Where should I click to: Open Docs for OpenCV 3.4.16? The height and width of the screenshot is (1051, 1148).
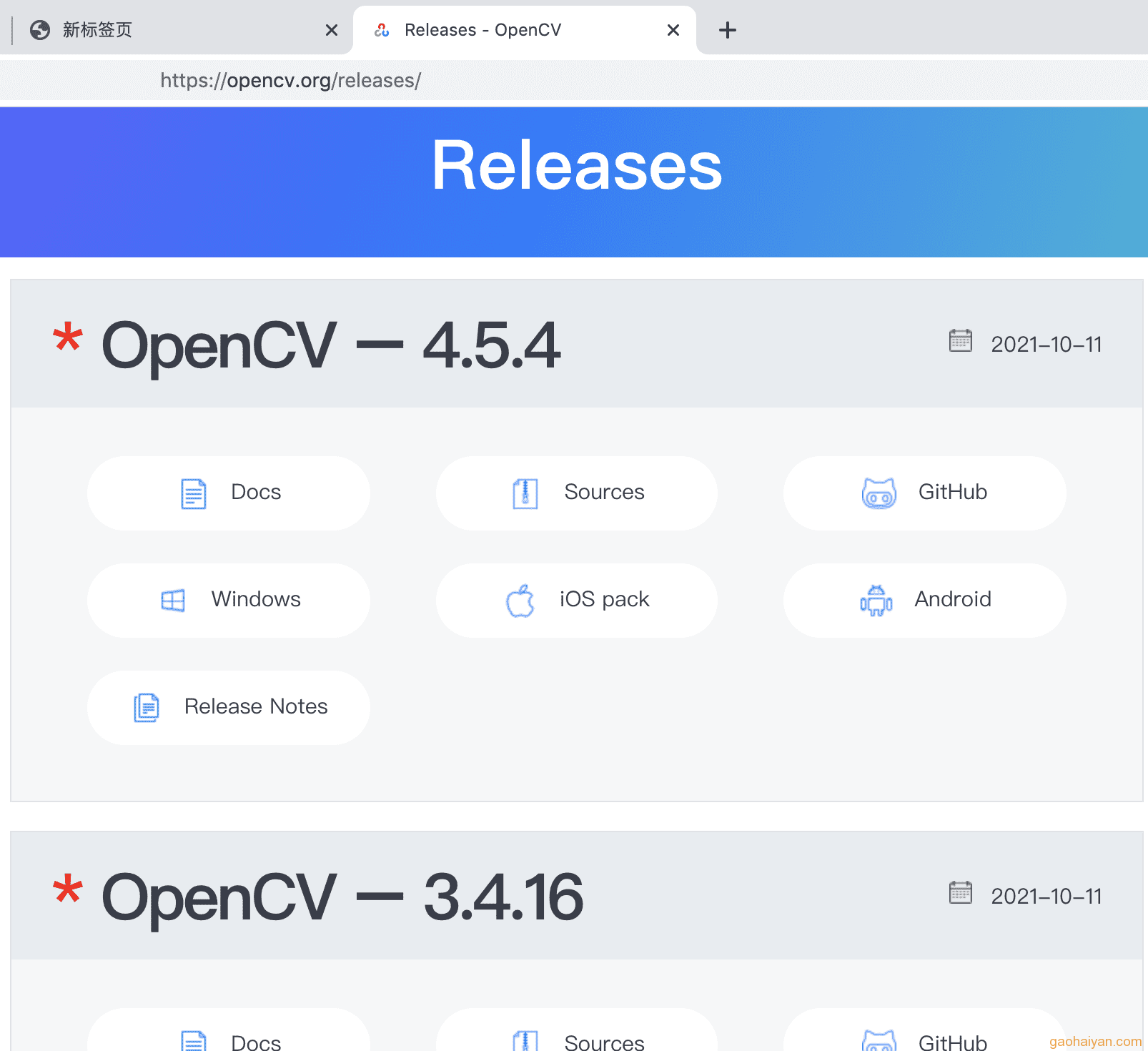tap(229, 1031)
